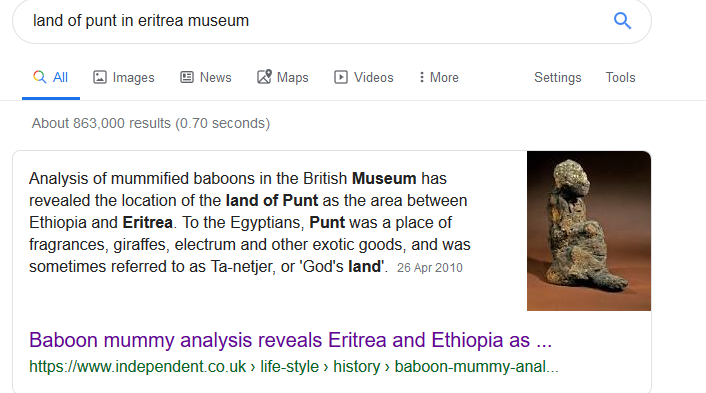The height and width of the screenshot is (393, 706).
Task: Select the Images icon
Action: 100,77
